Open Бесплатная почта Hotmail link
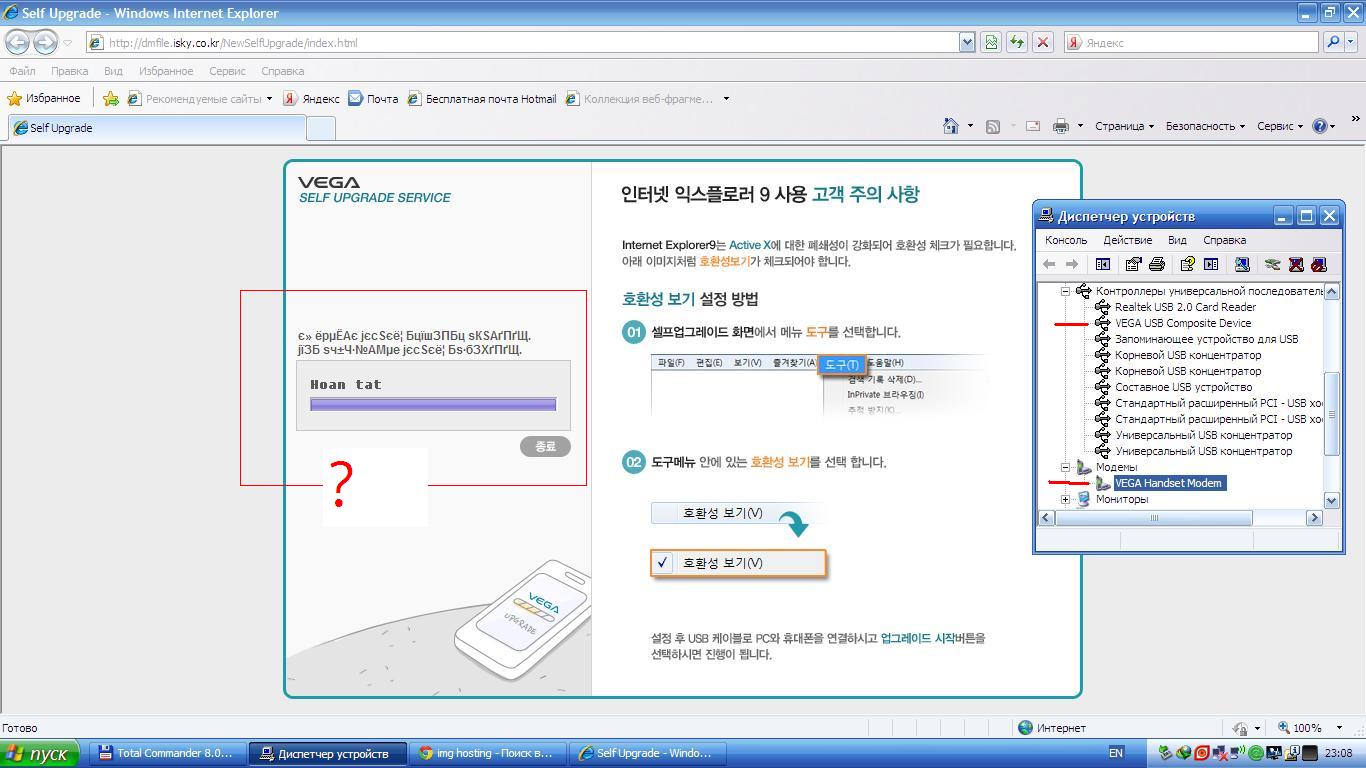This screenshot has height=768, width=1366. (482, 98)
